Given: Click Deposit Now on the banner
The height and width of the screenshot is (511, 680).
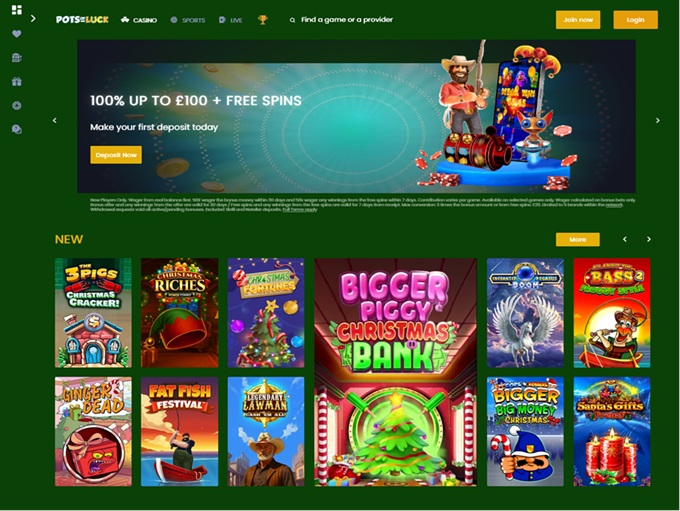Looking at the screenshot, I should (x=116, y=155).
